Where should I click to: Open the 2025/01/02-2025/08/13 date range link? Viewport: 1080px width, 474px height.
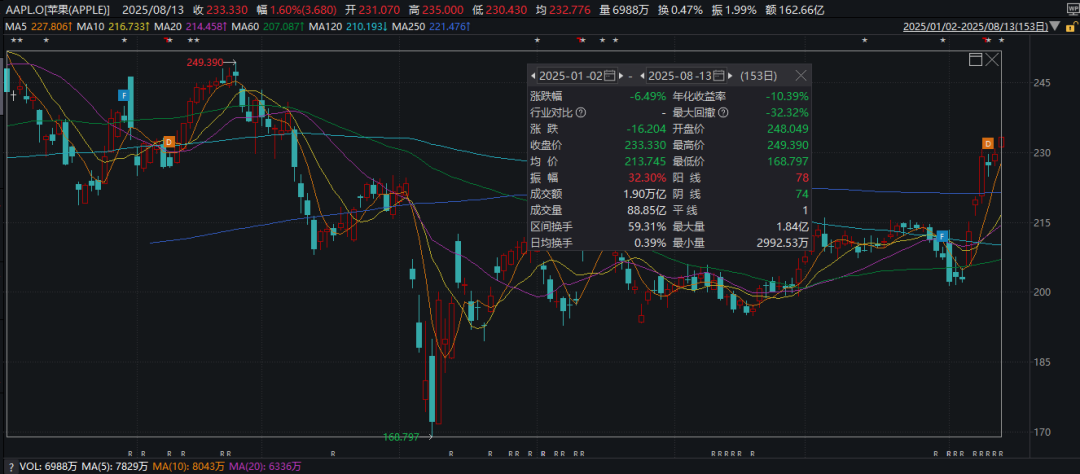click(x=975, y=27)
